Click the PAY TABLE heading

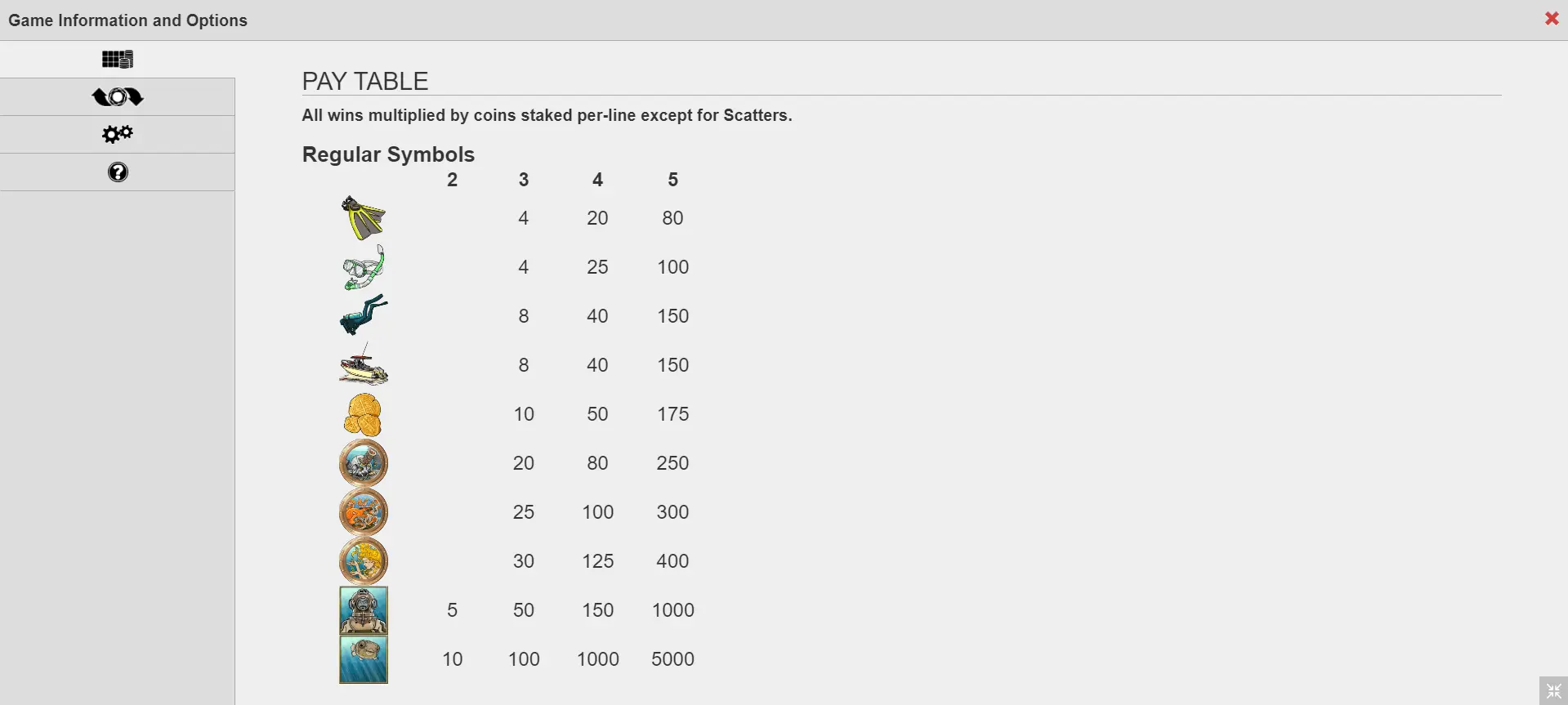pyautogui.click(x=364, y=81)
